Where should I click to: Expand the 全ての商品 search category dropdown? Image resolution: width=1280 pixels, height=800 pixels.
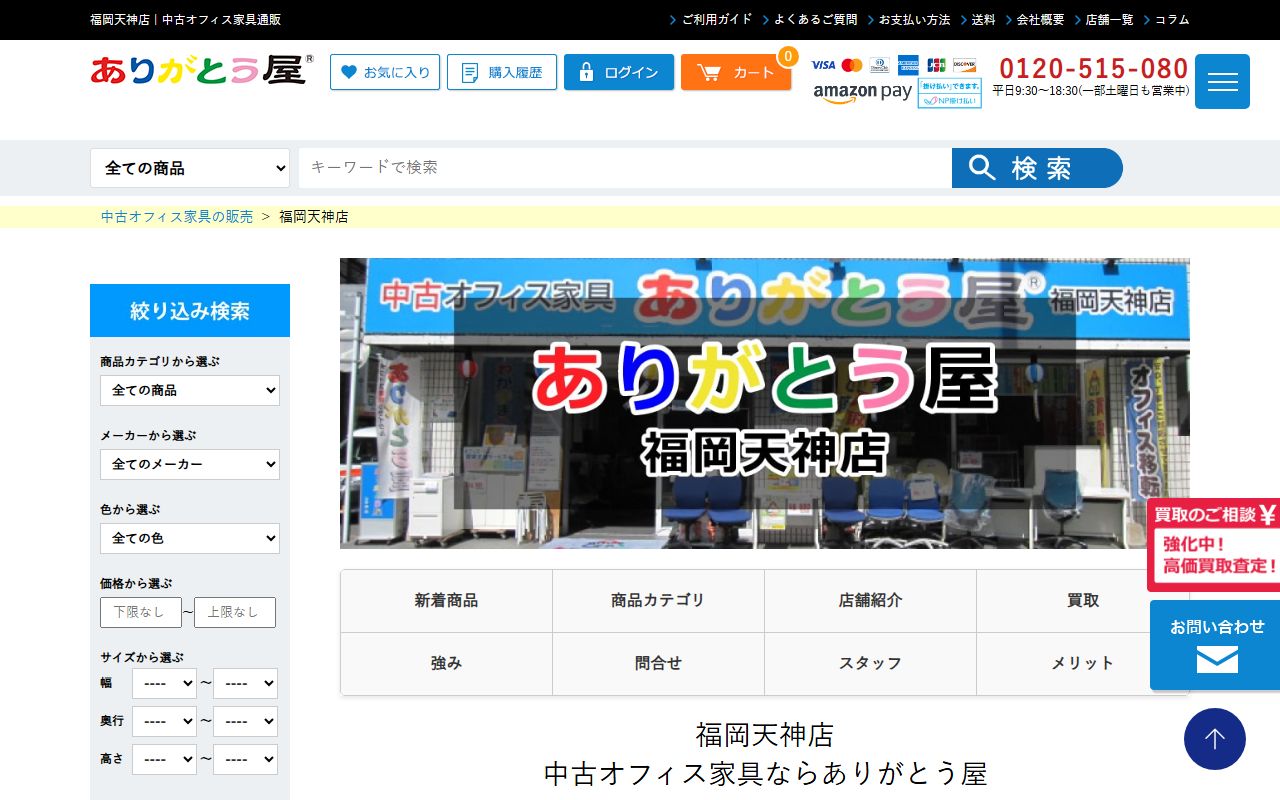click(x=190, y=168)
